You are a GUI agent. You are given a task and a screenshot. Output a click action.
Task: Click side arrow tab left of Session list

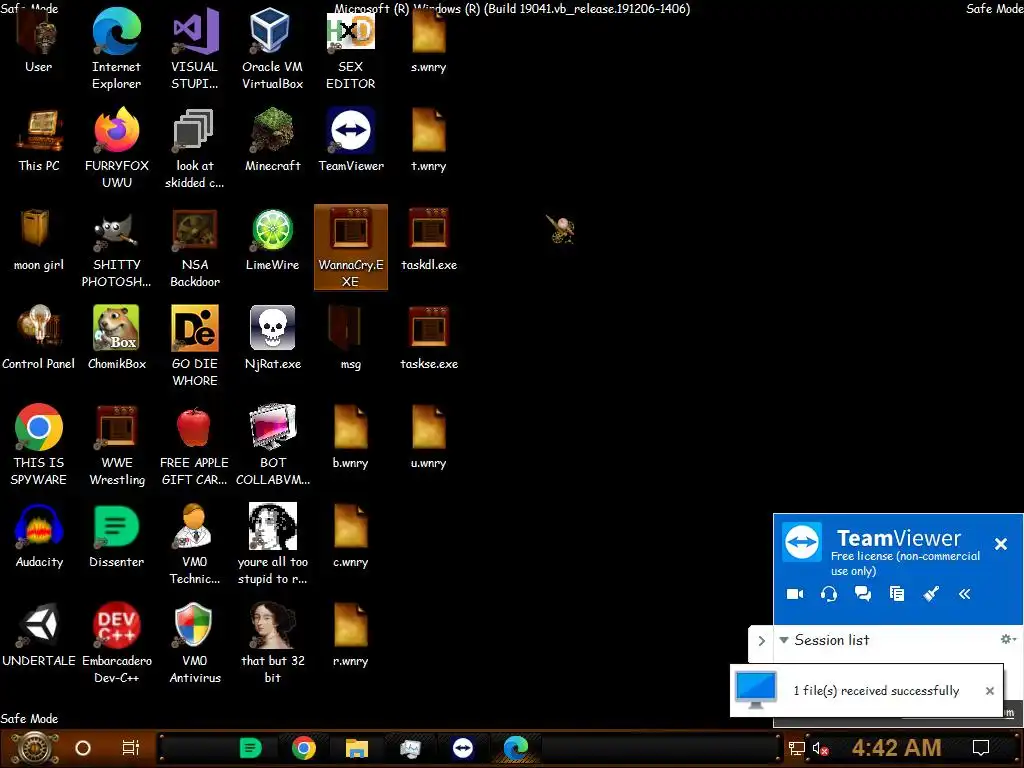point(761,641)
